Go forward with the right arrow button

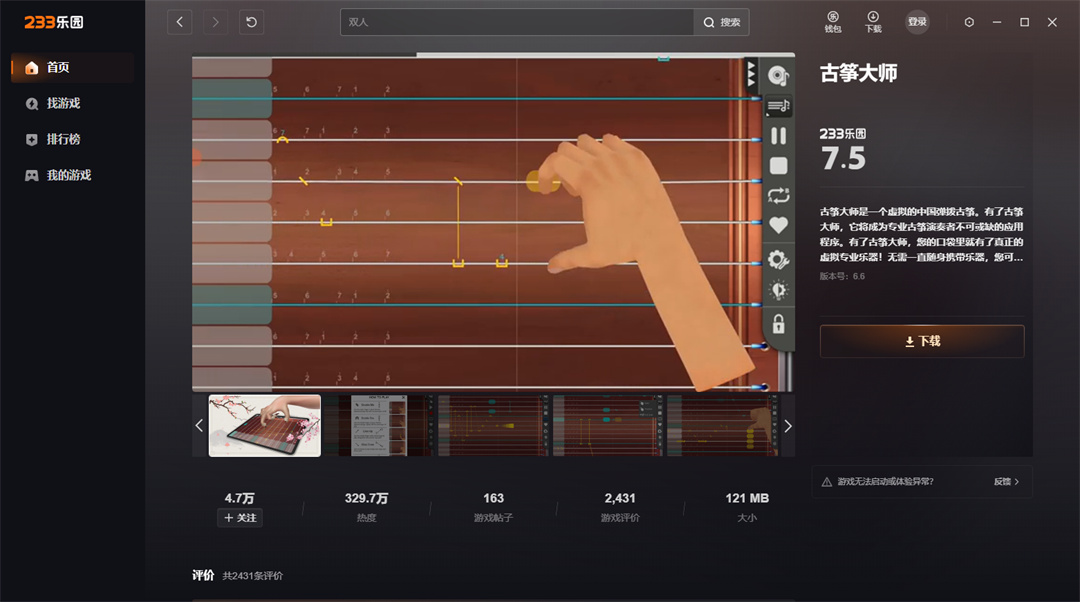point(216,22)
